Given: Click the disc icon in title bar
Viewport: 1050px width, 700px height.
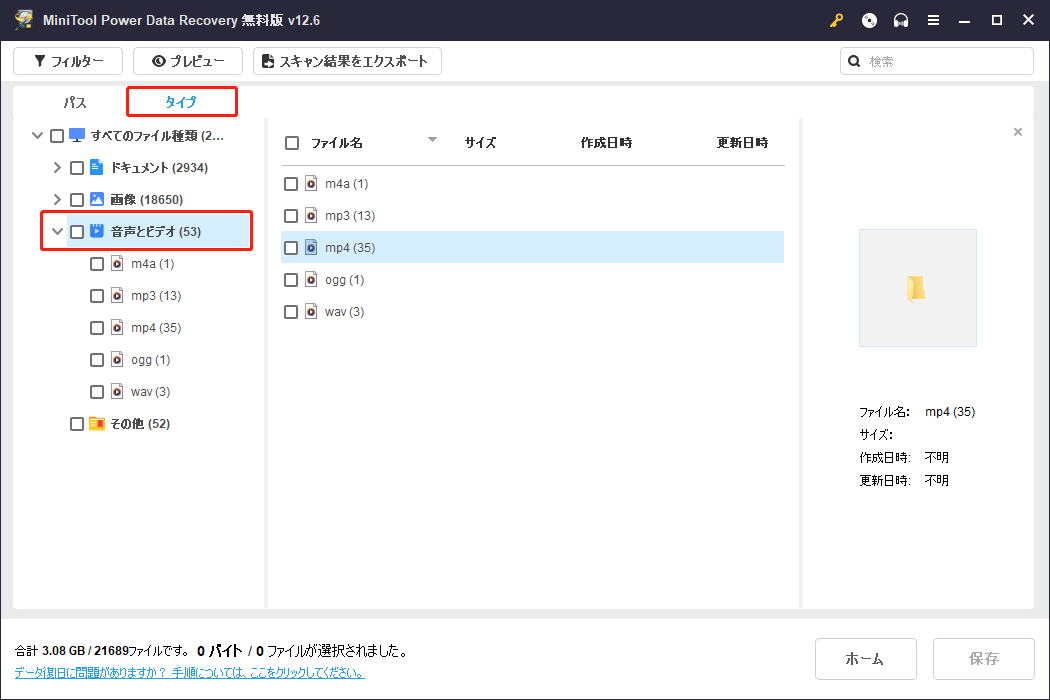Looking at the screenshot, I should pos(869,21).
